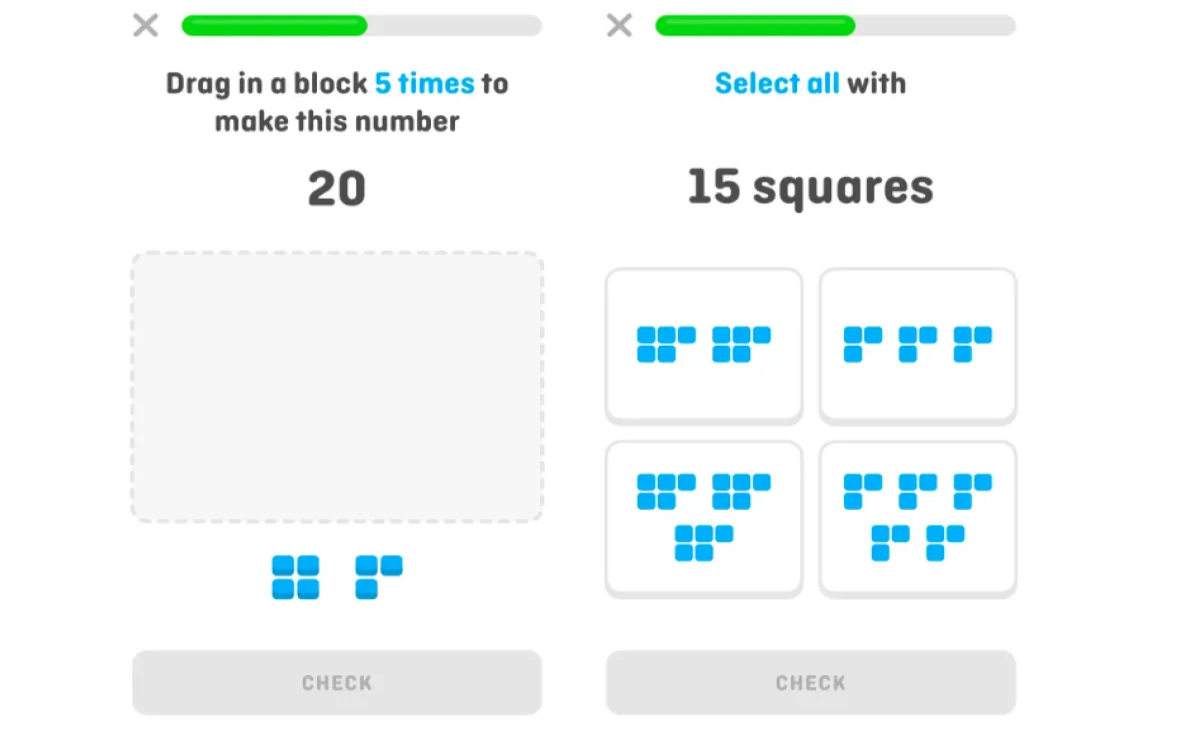Click the progress bar above Select all

click(835, 26)
